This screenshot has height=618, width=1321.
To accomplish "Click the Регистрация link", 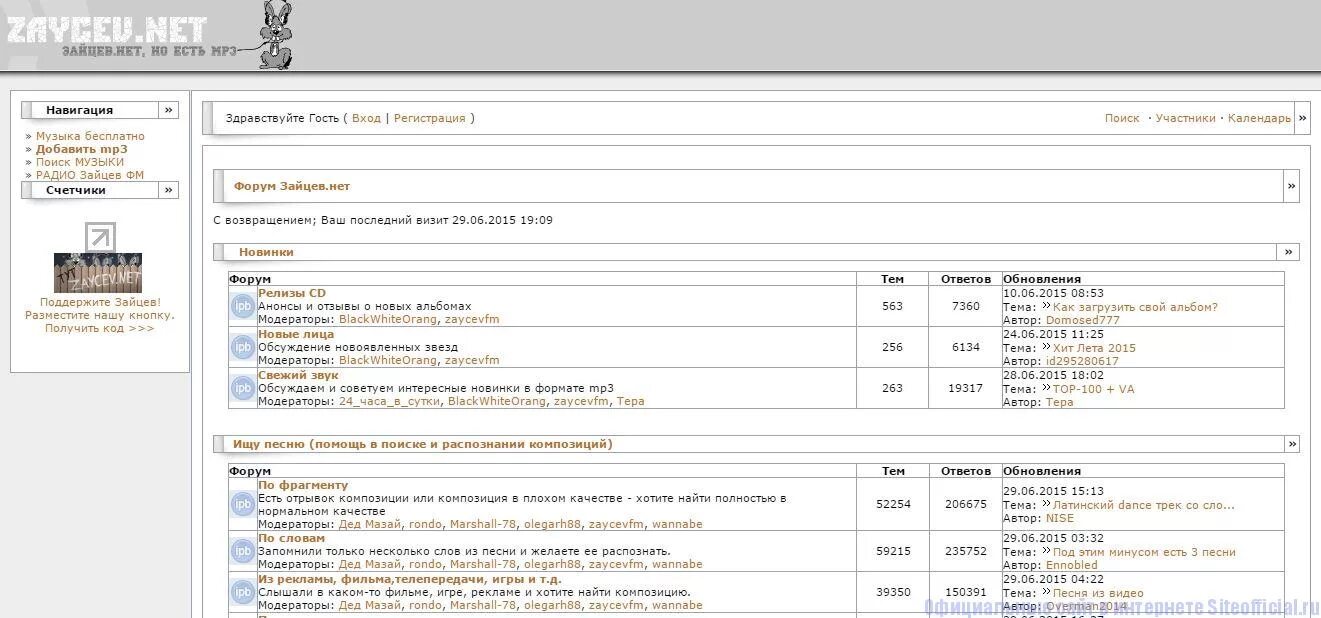I will (430, 118).
